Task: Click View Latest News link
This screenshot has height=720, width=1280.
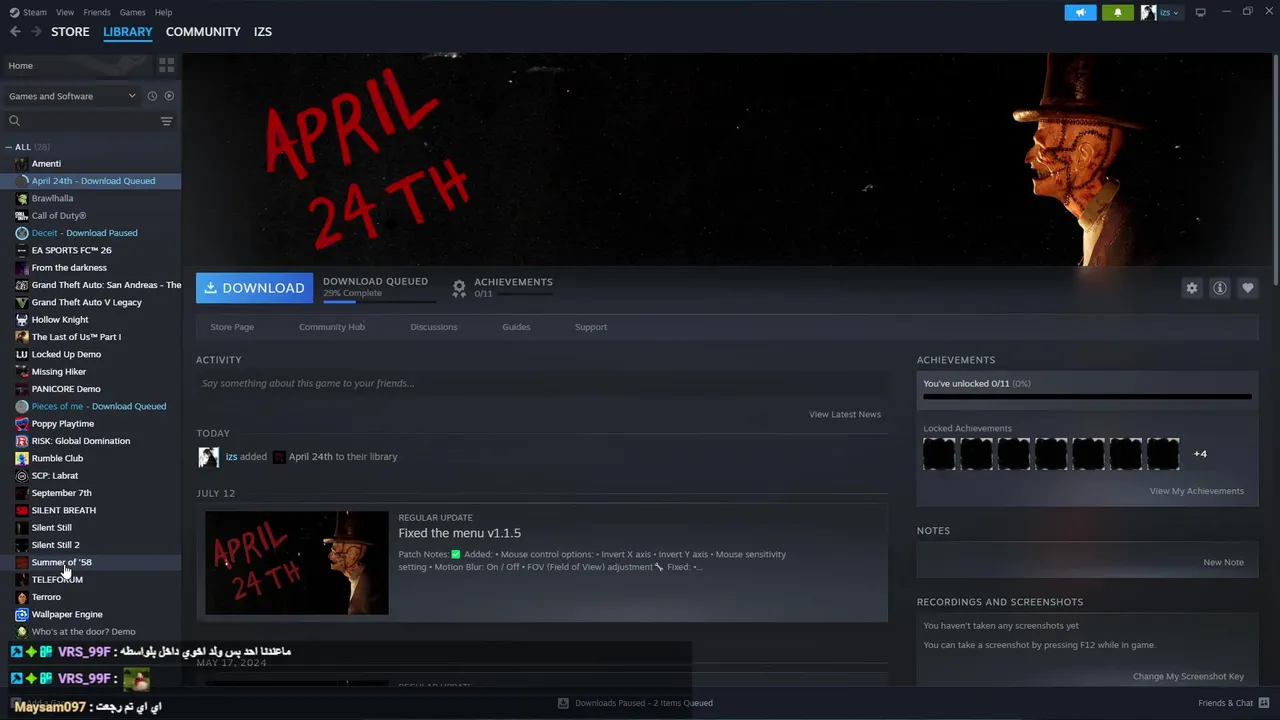Action: [845, 414]
